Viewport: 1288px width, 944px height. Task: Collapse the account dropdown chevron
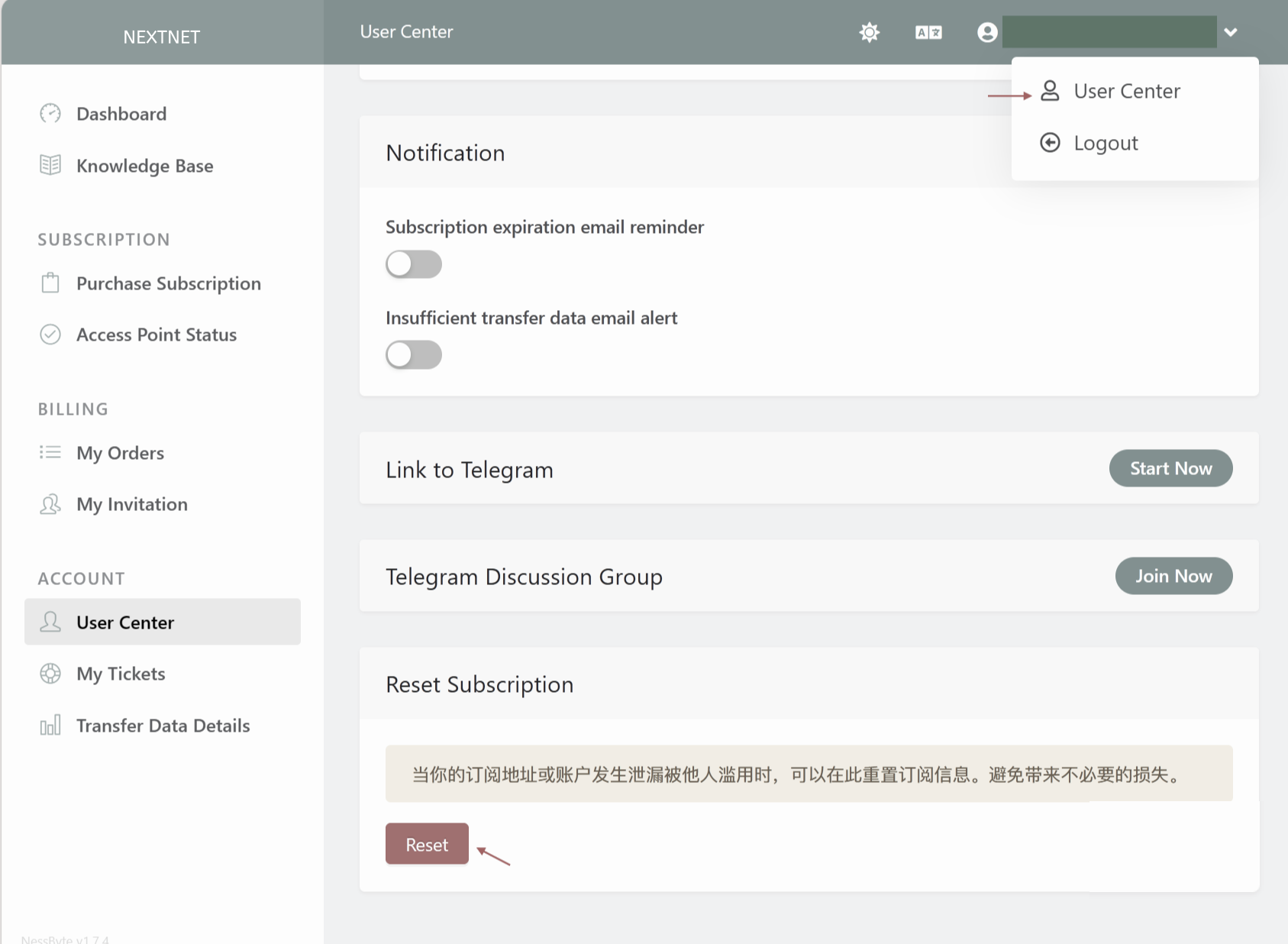[x=1230, y=32]
